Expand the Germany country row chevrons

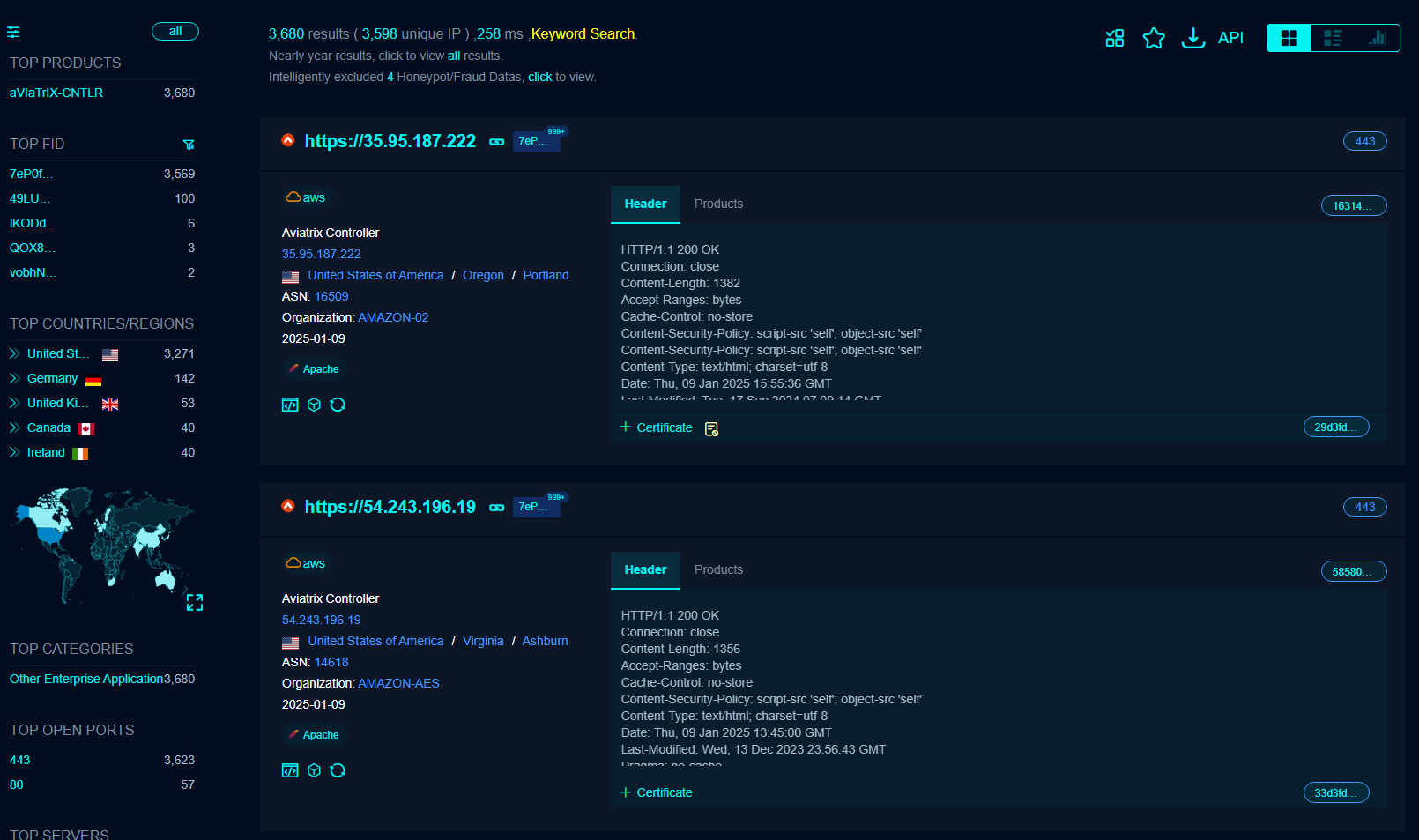(13, 378)
